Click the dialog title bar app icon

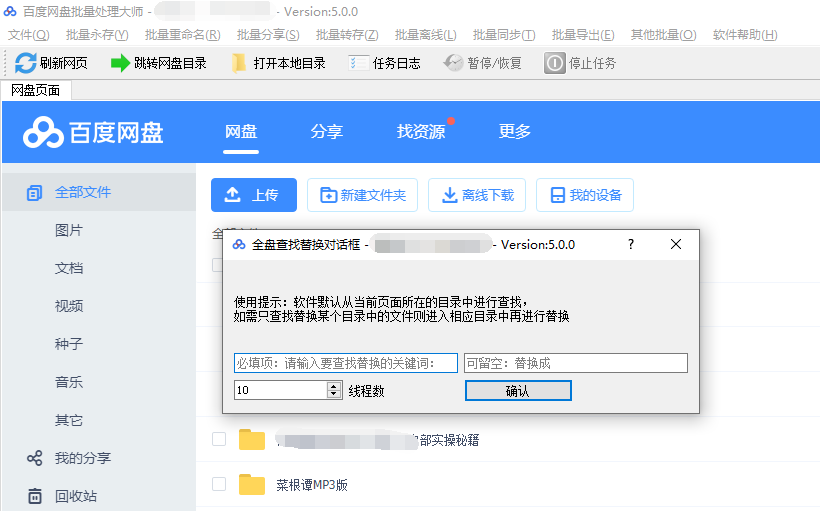239,244
